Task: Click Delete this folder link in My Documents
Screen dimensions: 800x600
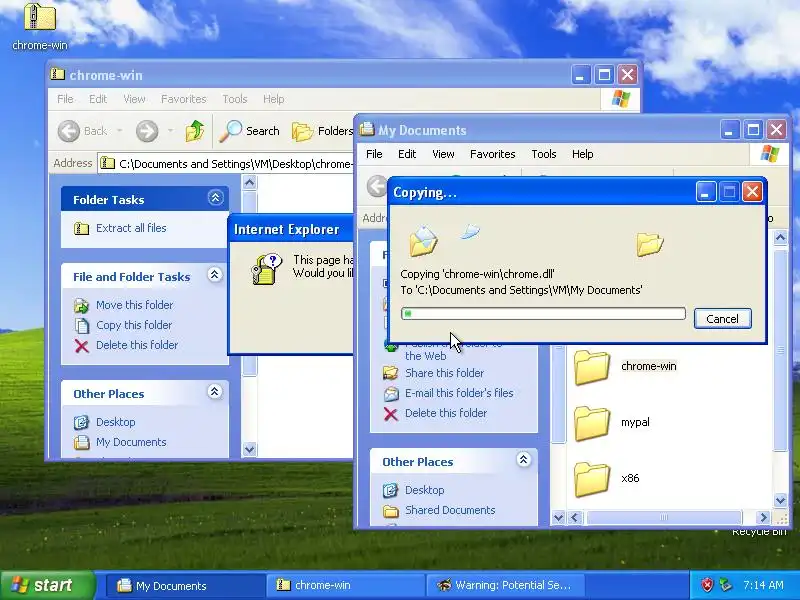Action: tap(446, 413)
